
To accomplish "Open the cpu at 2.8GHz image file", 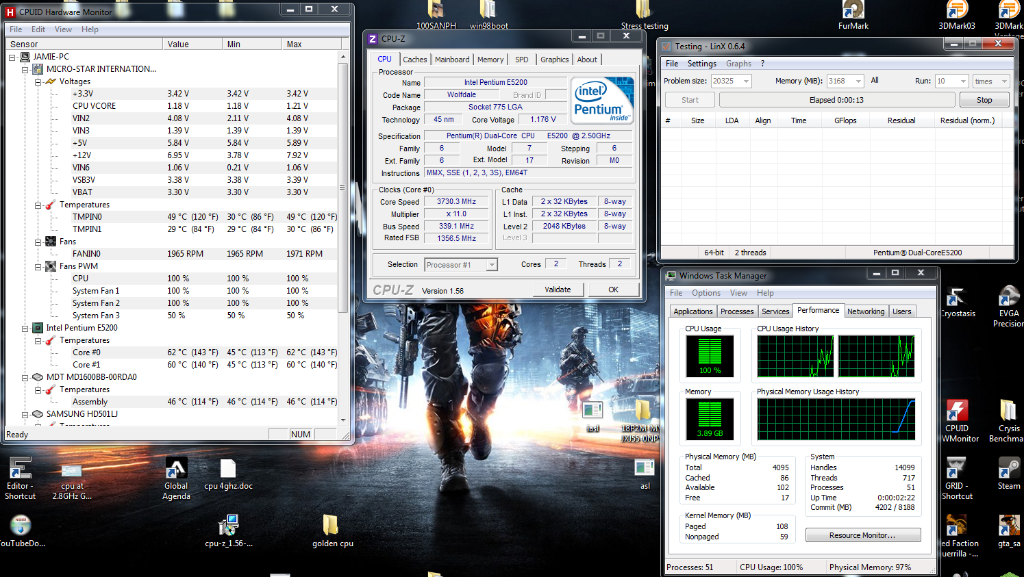I will pos(71,482).
